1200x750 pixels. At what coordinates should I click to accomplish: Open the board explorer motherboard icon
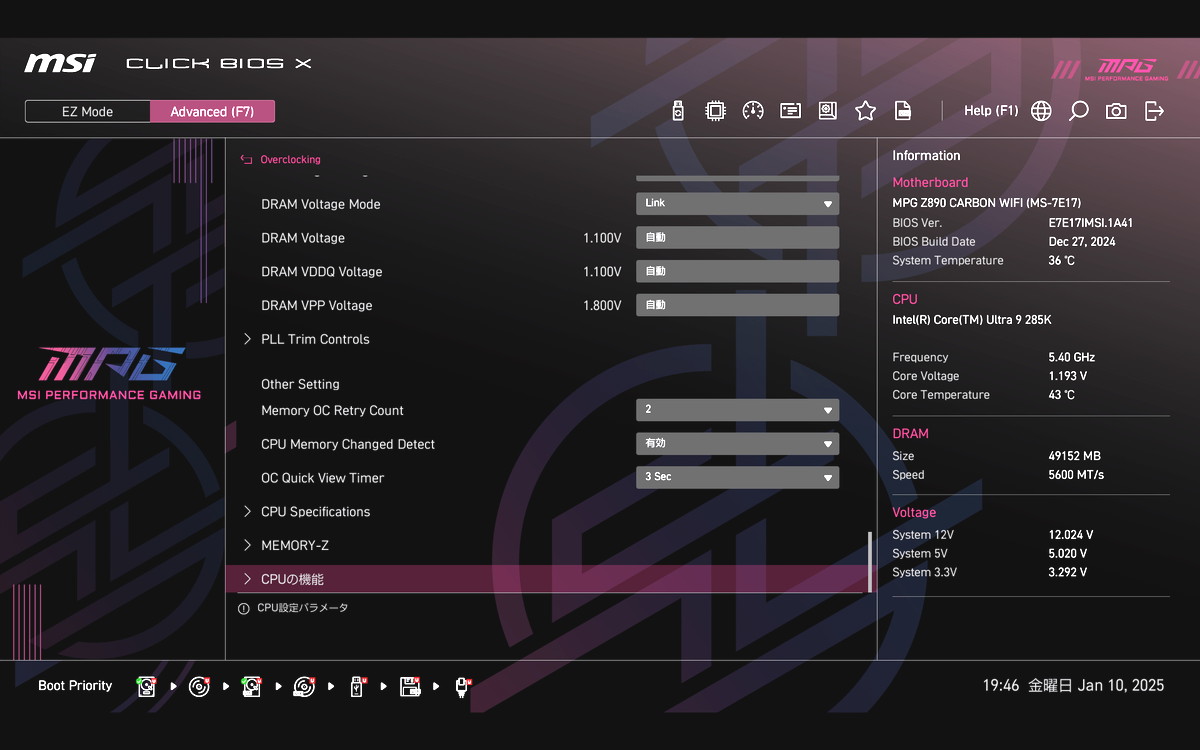828,111
